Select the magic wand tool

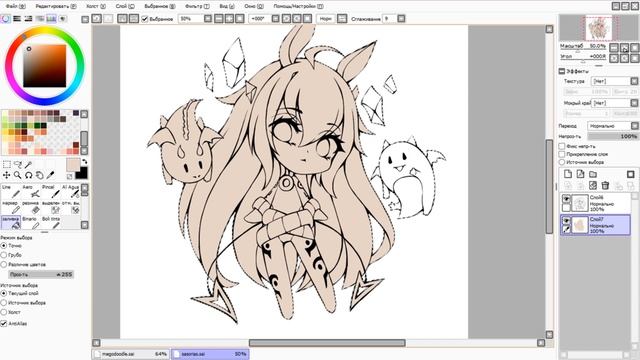pyautogui.click(x=28, y=164)
